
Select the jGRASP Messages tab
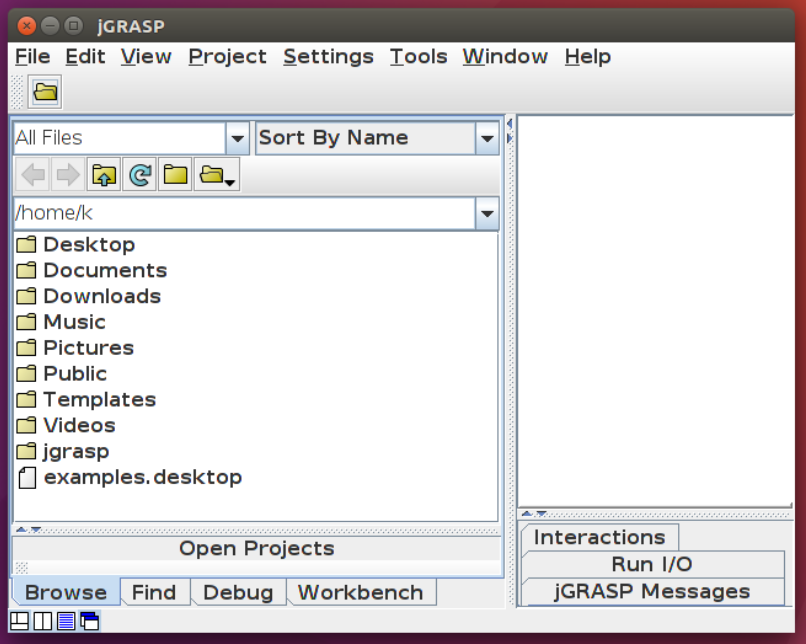point(652,591)
